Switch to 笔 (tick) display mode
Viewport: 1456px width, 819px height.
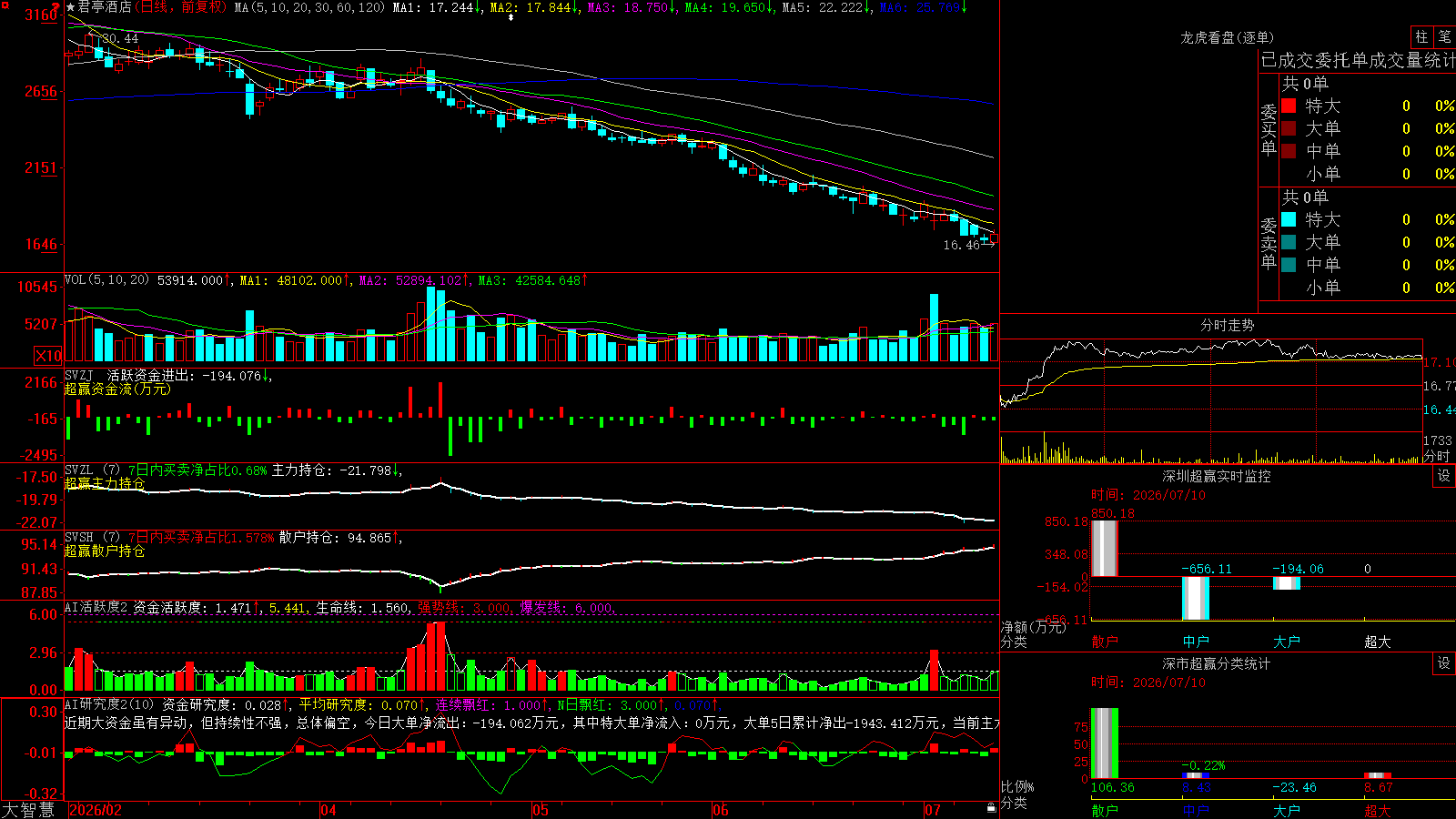(1445, 36)
